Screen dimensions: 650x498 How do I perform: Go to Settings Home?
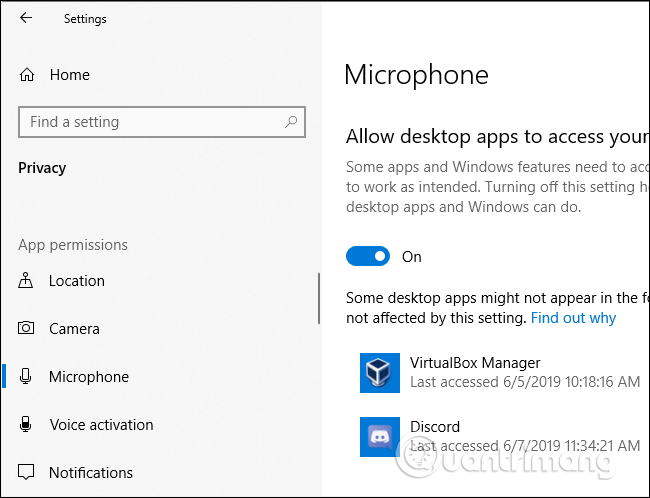(x=69, y=75)
